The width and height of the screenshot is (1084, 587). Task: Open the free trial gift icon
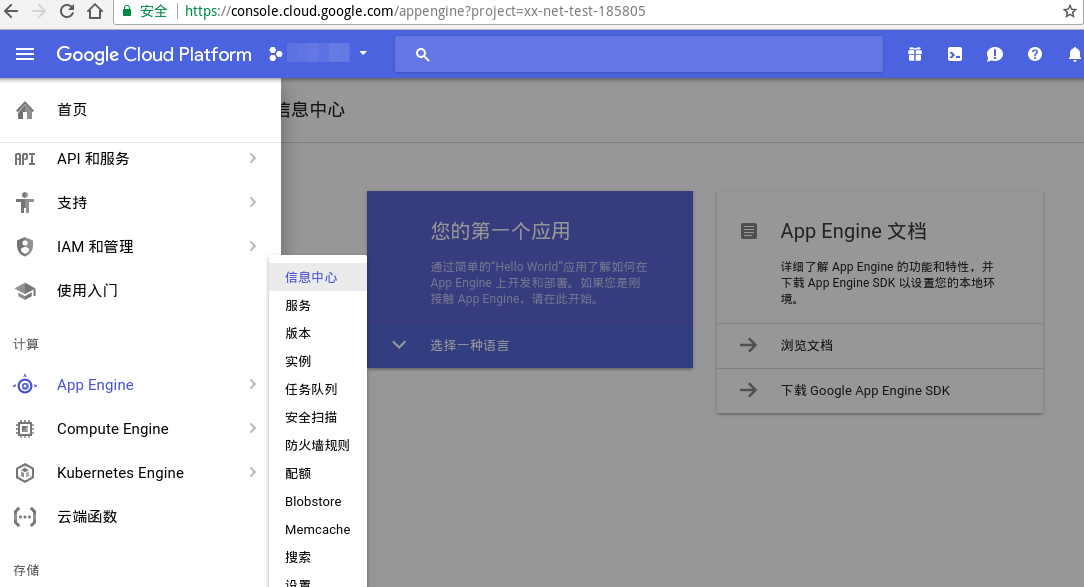pyautogui.click(x=915, y=54)
